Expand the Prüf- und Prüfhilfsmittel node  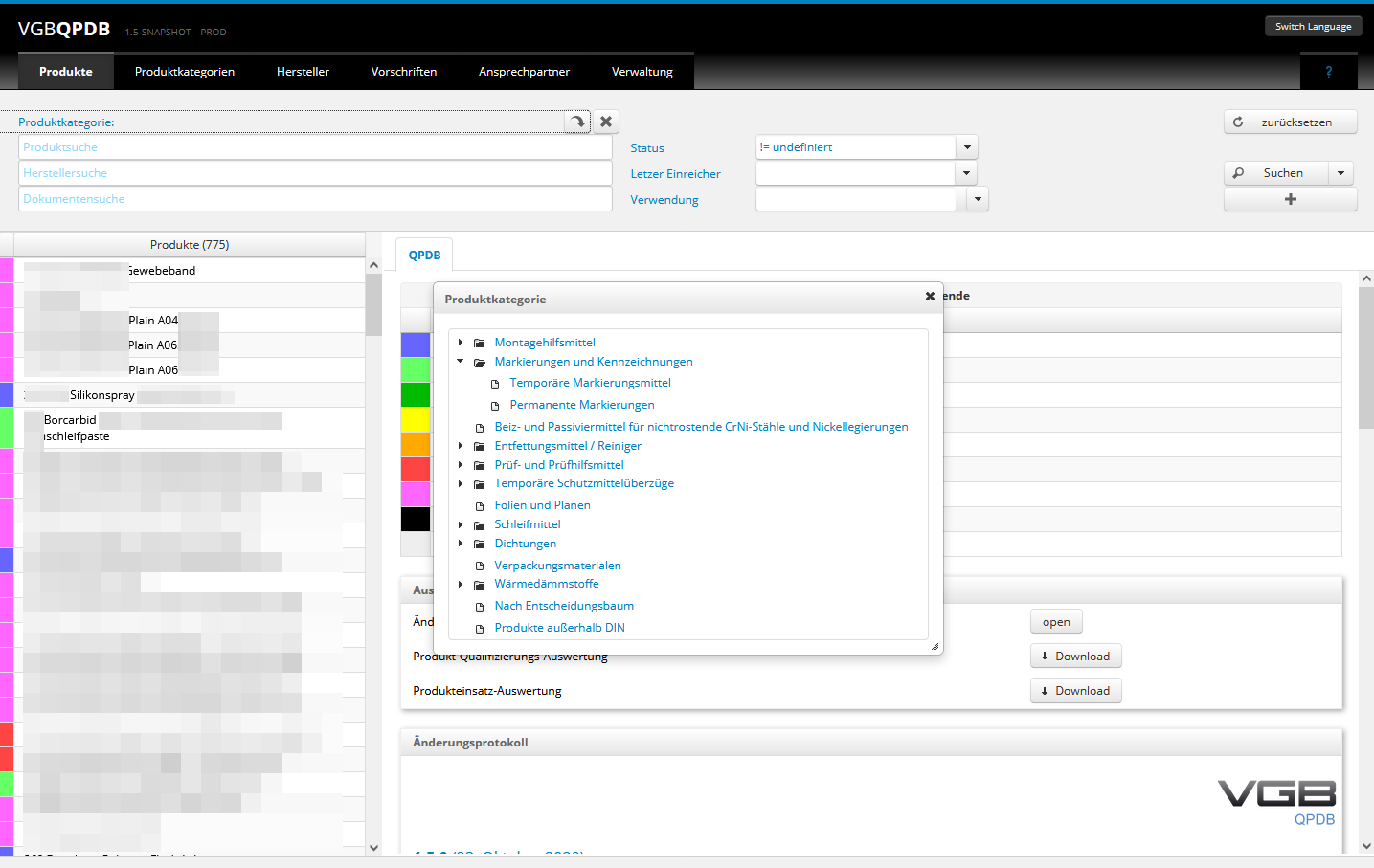click(x=461, y=464)
